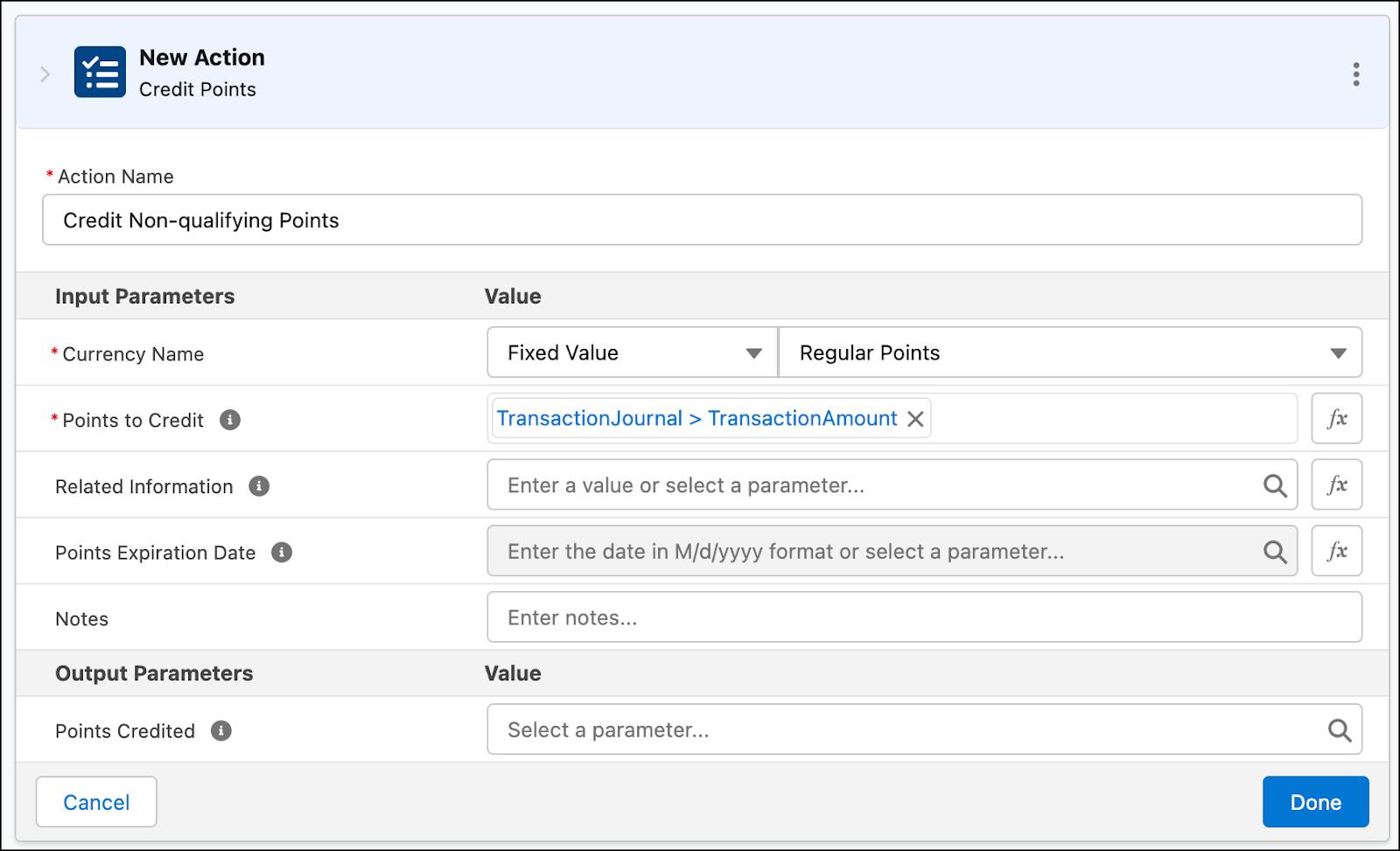The image size is (1400, 851).
Task: Remove the TransactionAmount value pill
Action: (x=915, y=418)
